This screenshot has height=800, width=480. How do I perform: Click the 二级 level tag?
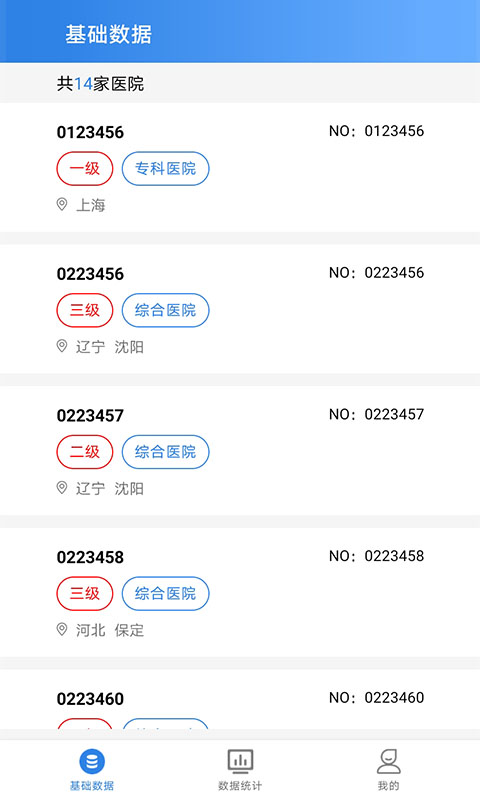pyautogui.click(x=85, y=452)
